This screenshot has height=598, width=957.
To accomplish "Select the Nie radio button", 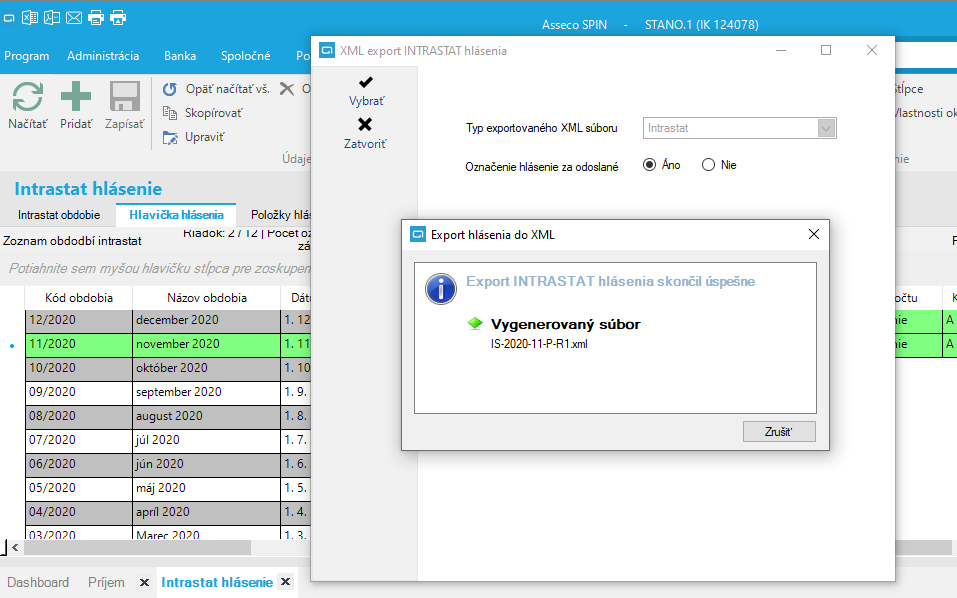I will [708, 165].
